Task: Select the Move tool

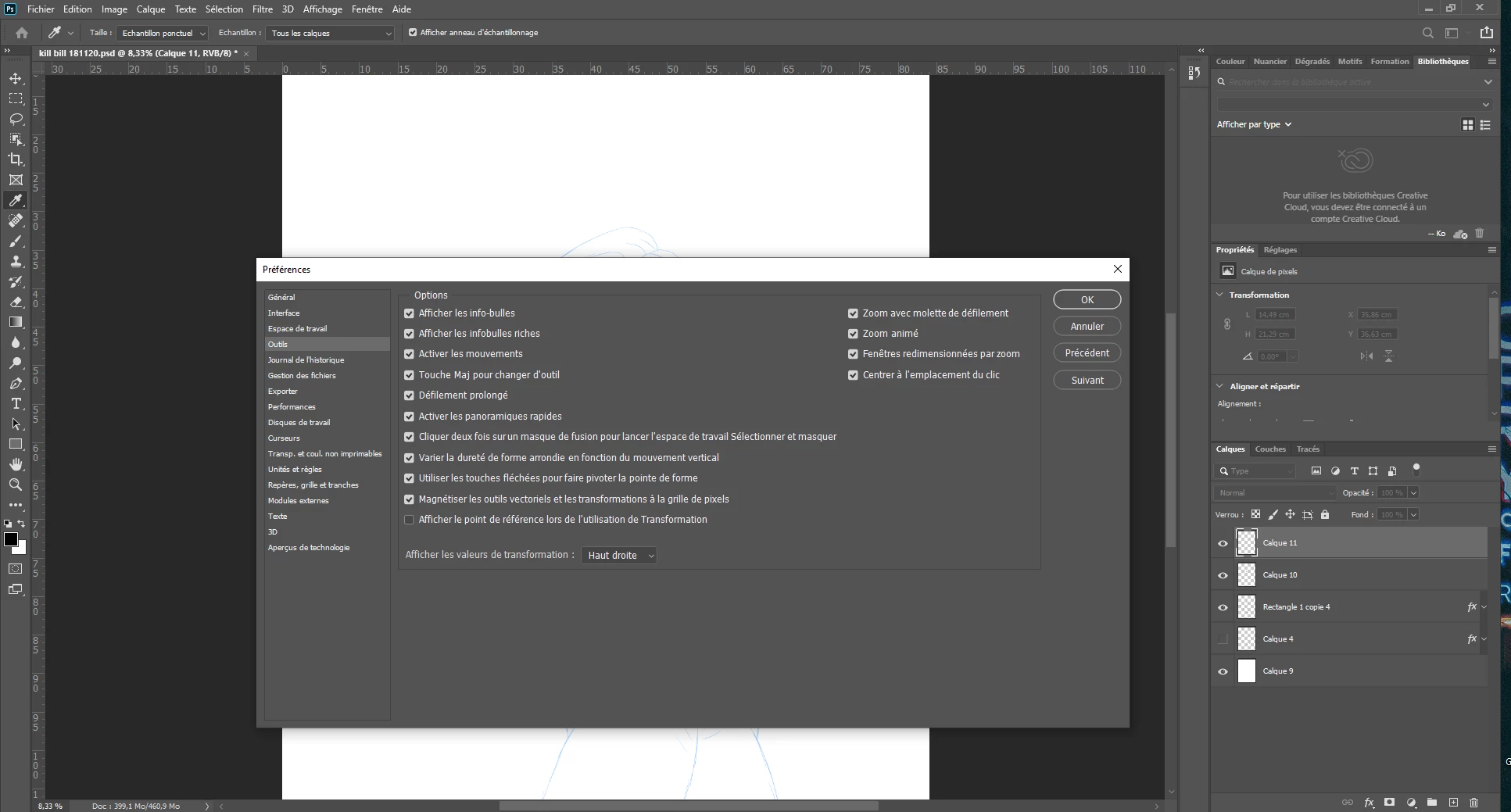Action: 16,79
